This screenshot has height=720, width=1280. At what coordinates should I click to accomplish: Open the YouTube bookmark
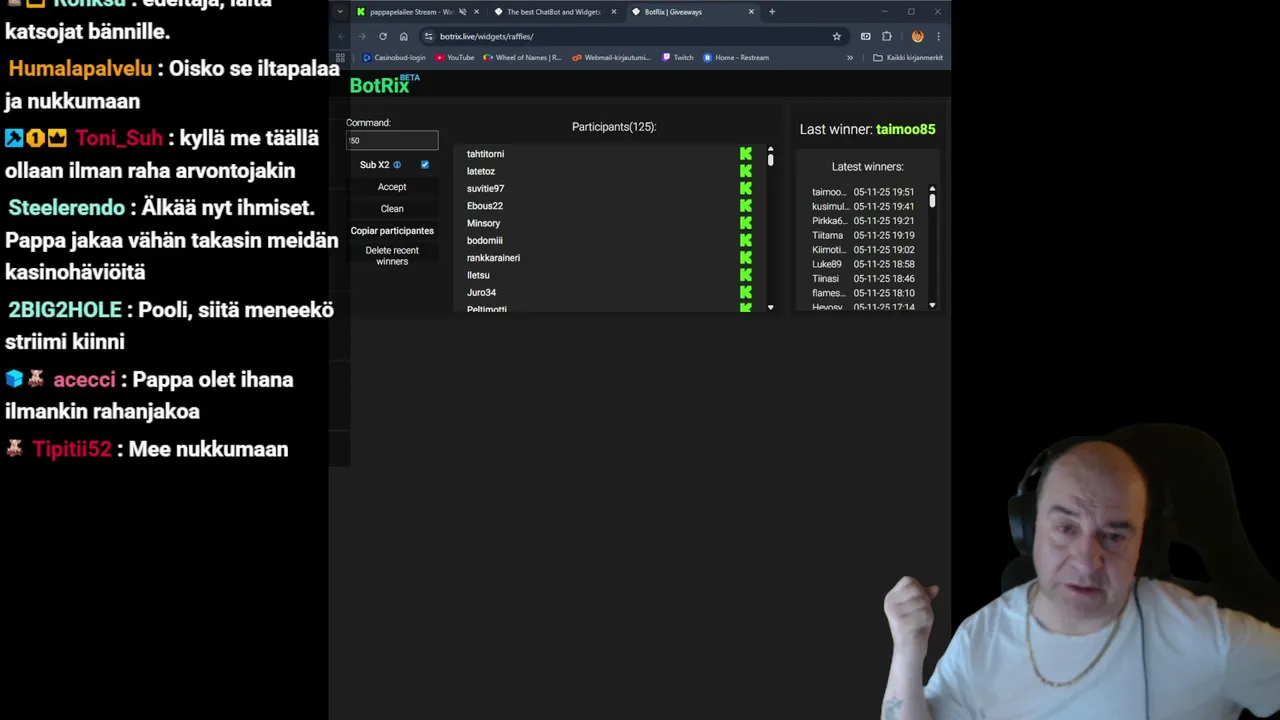pyautogui.click(x=455, y=57)
